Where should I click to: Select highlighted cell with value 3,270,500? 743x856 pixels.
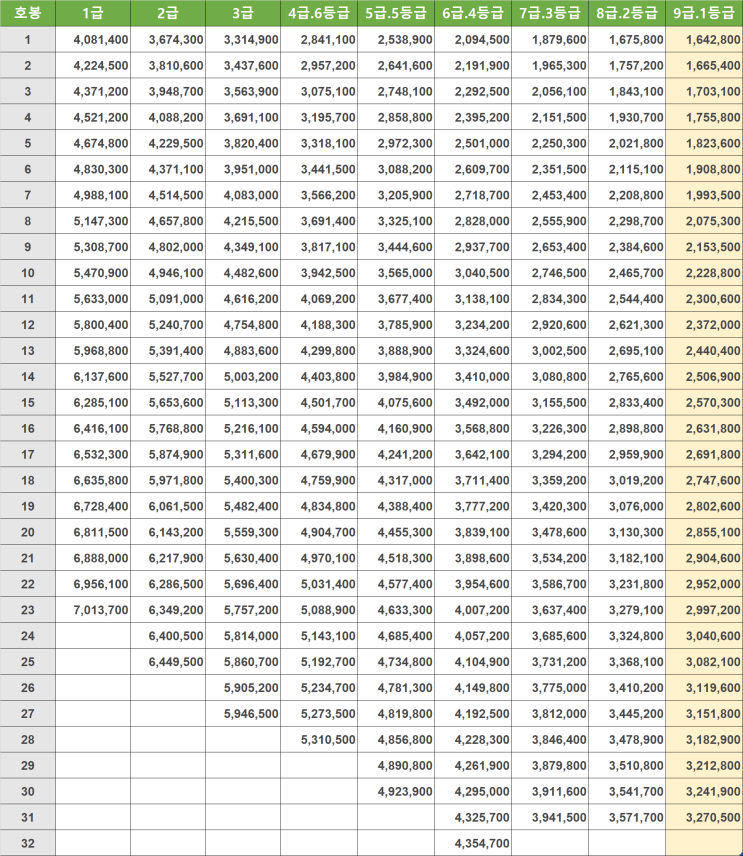click(704, 817)
